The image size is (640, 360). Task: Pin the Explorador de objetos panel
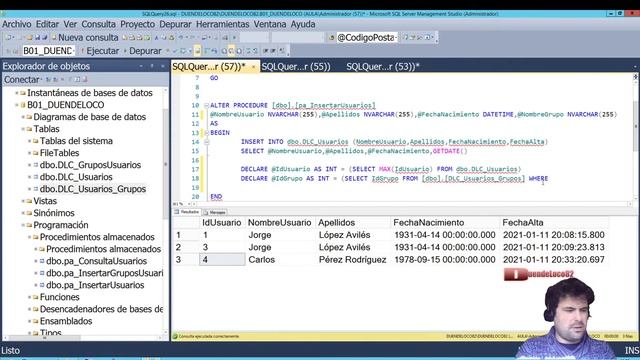pos(152,66)
